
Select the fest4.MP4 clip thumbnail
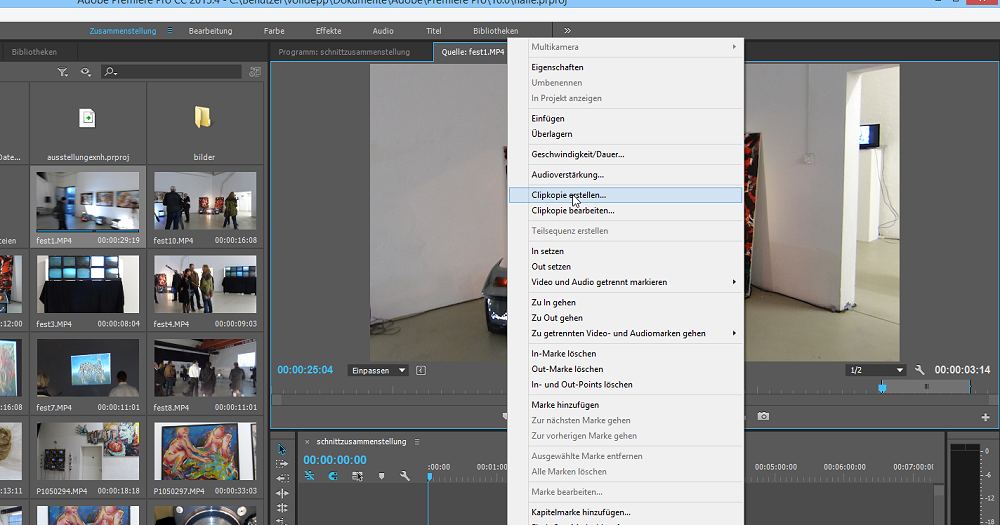point(205,284)
